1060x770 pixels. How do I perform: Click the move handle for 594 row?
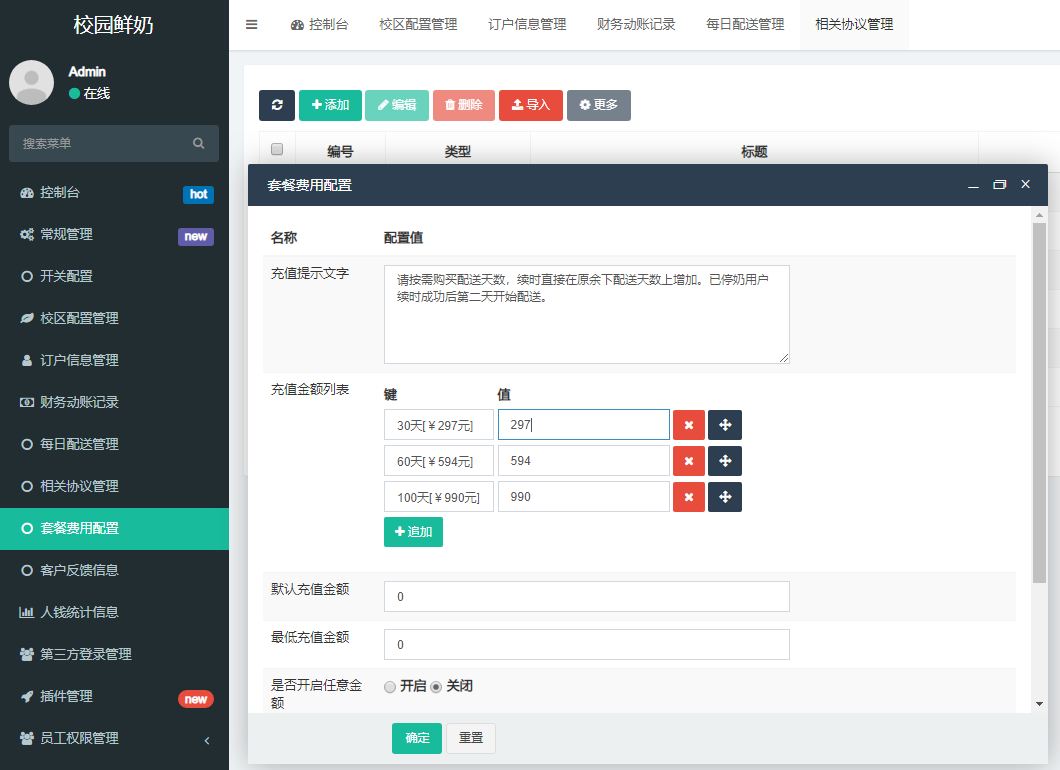[x=725, y=461]
